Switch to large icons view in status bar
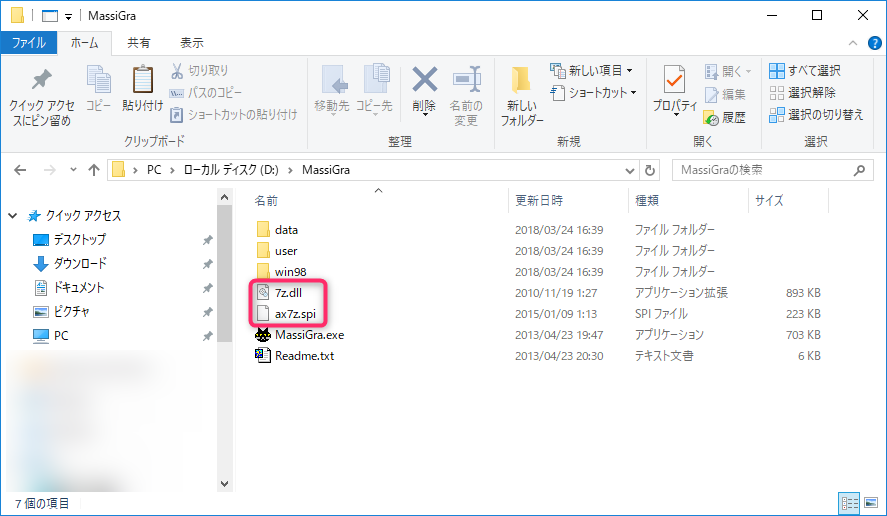This screenshot has width=887, height=516. coord(871,503)
